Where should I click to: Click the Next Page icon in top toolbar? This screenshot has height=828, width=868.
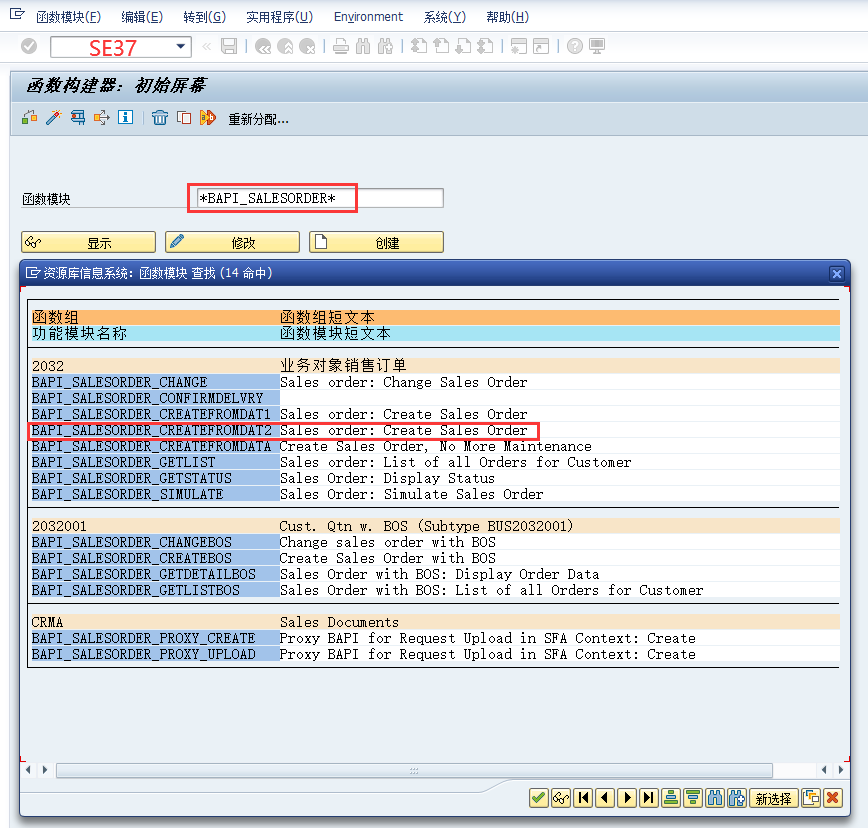pos(463,46)
